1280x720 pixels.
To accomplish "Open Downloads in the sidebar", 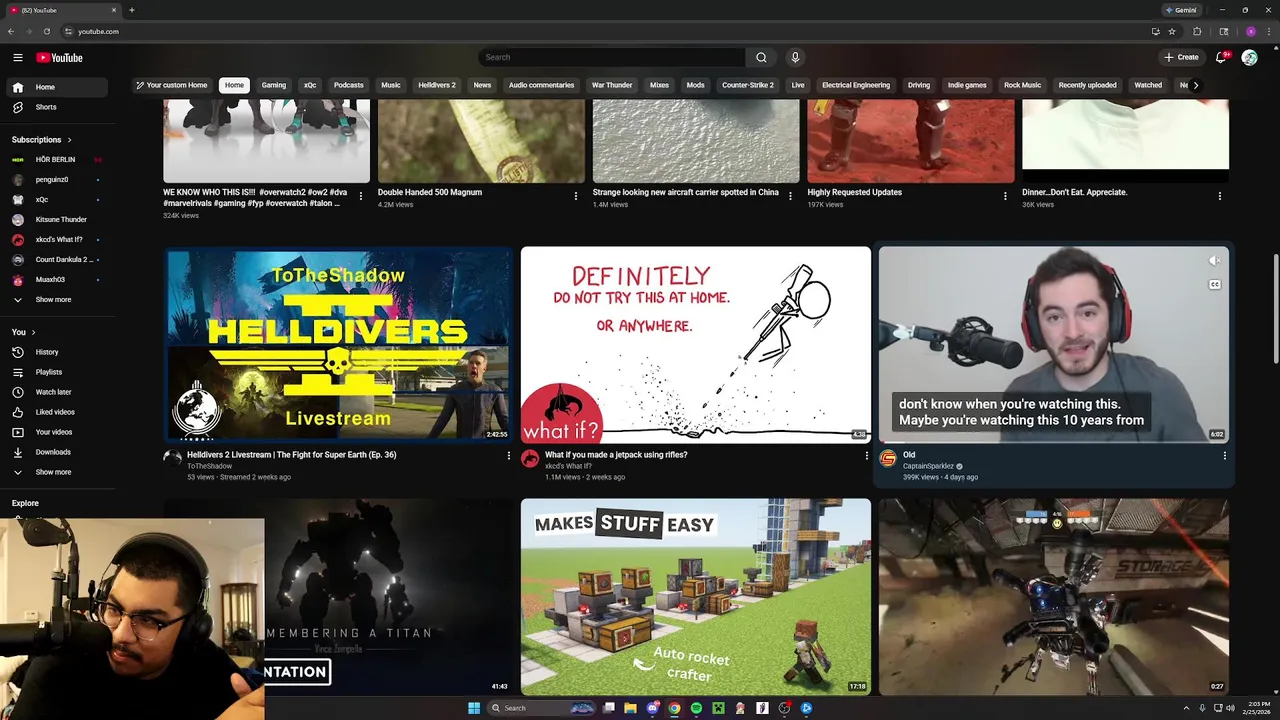I will click(x=56, y=452).
